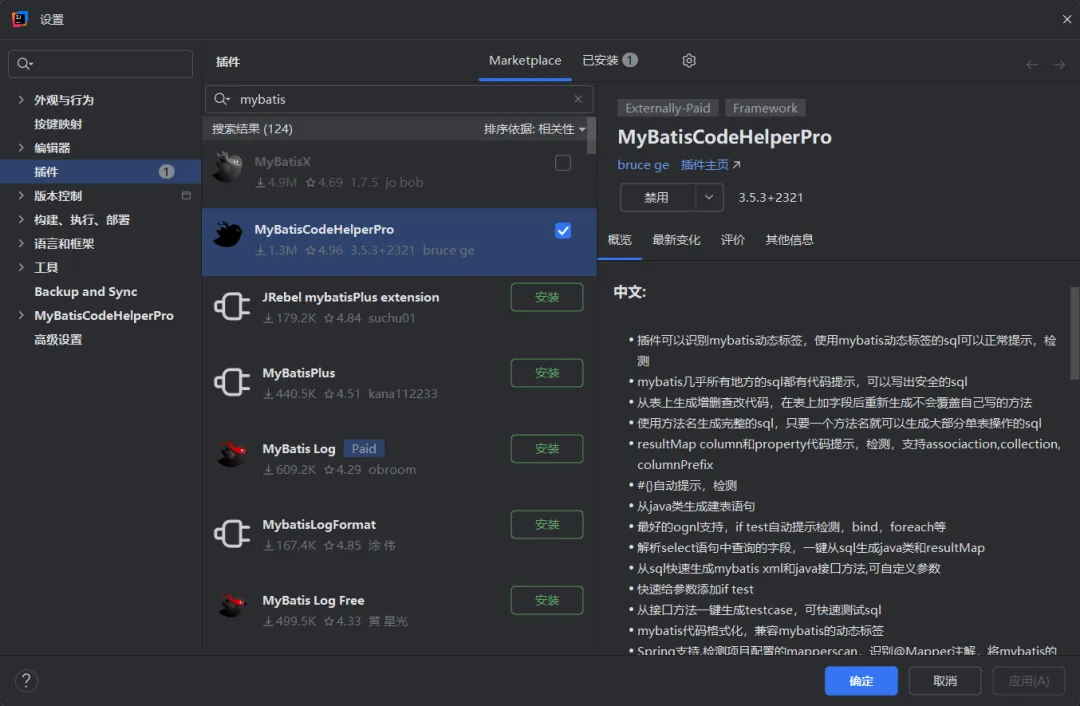Screen dimensions: 1080x706
Task: Click the settings search magnifier icon
Action: click(x=24, y=63)
